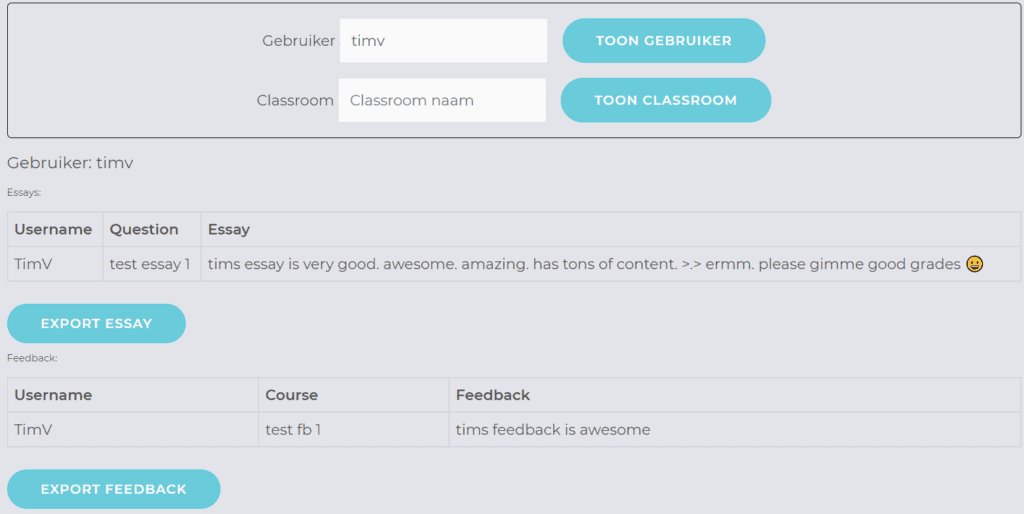Select the Question column header
Viewport: 1024px width, 514px height.
point(152,229)
